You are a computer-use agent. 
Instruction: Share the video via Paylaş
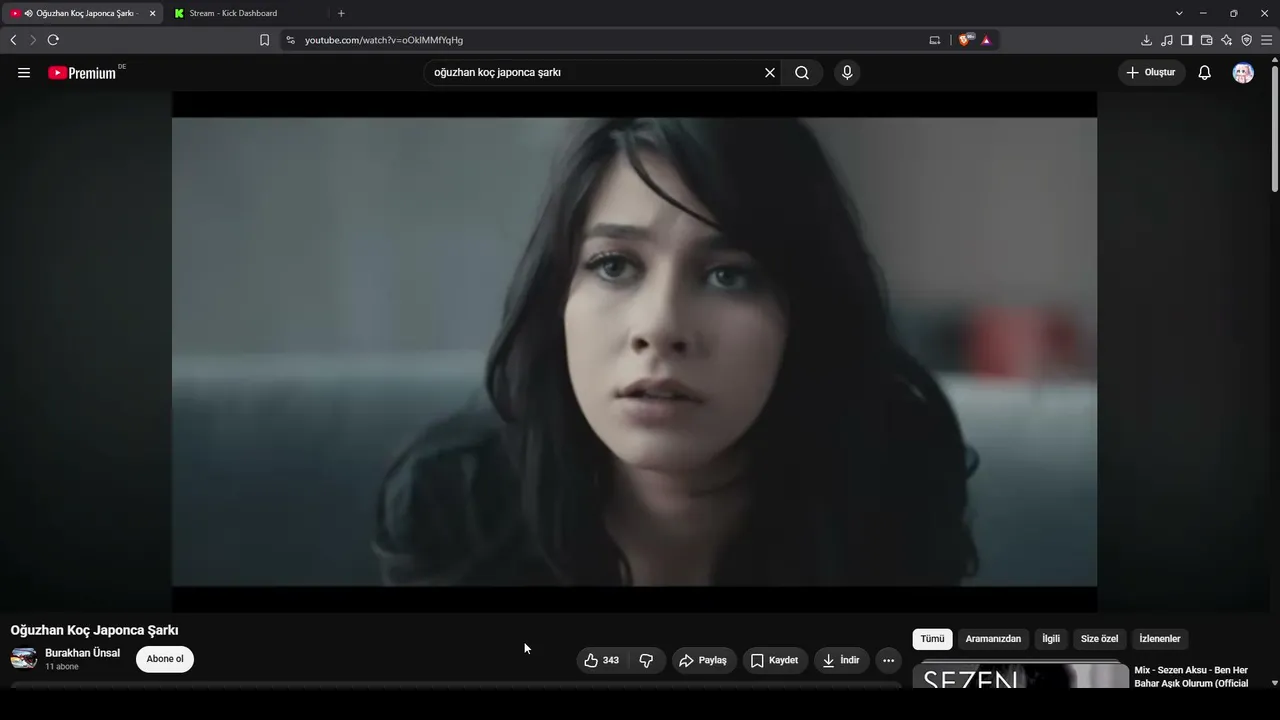[704, 660]
